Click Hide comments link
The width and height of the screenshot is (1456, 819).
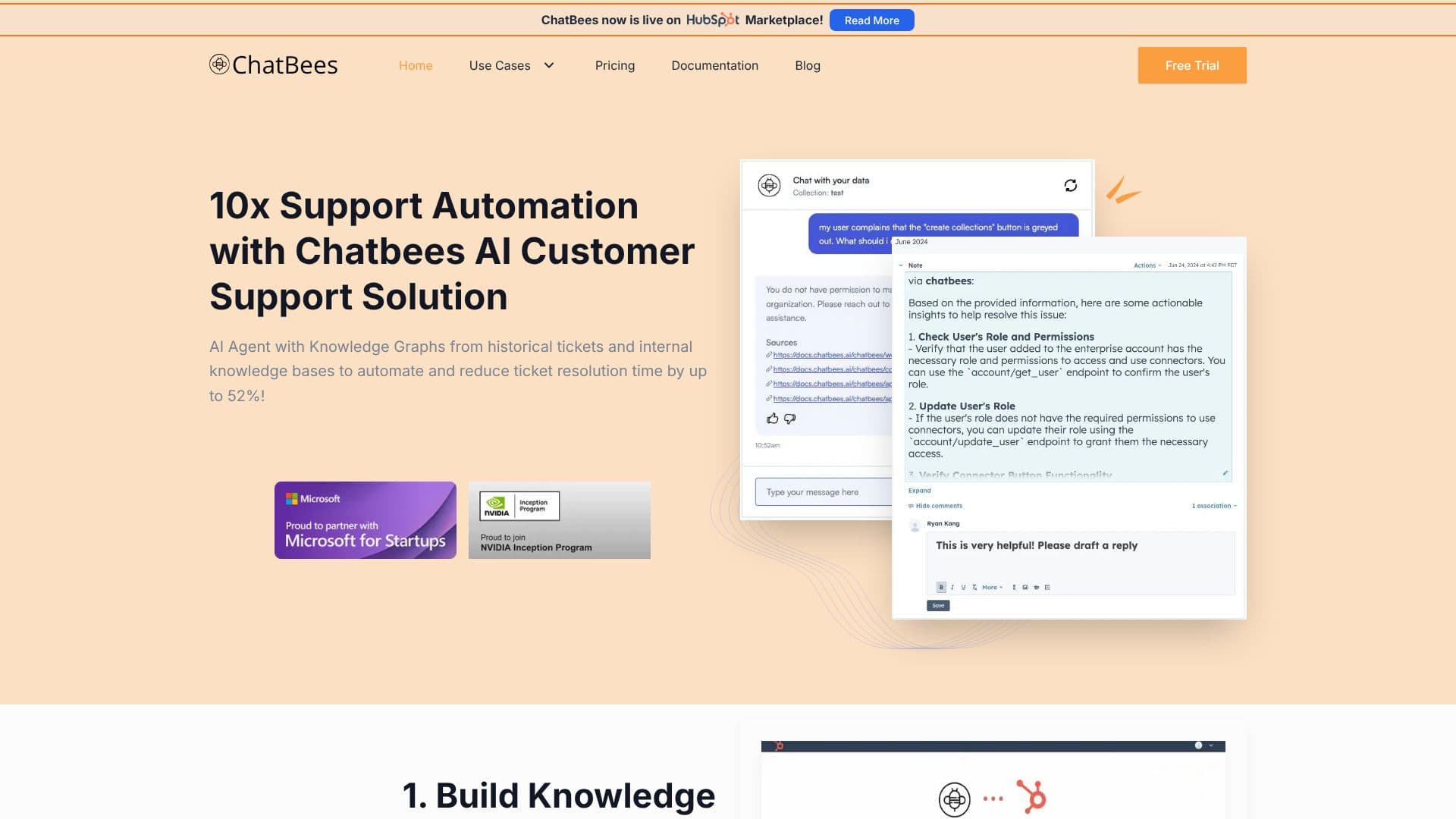click(x=935, y=506)
